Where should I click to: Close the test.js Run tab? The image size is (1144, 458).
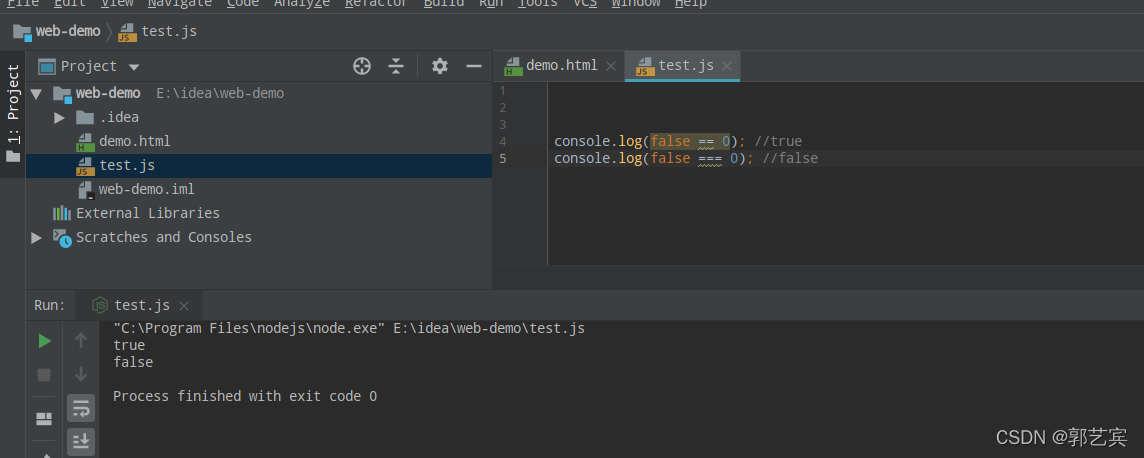pos(184,306)
